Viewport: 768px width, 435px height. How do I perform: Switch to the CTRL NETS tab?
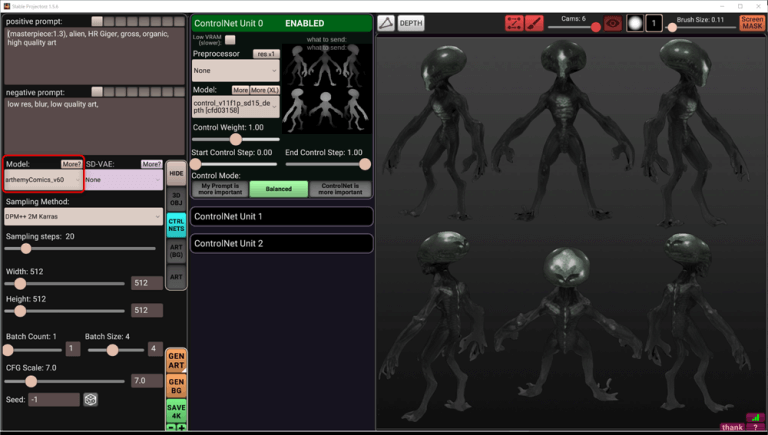pyautogui.click(x=176, y=224)
